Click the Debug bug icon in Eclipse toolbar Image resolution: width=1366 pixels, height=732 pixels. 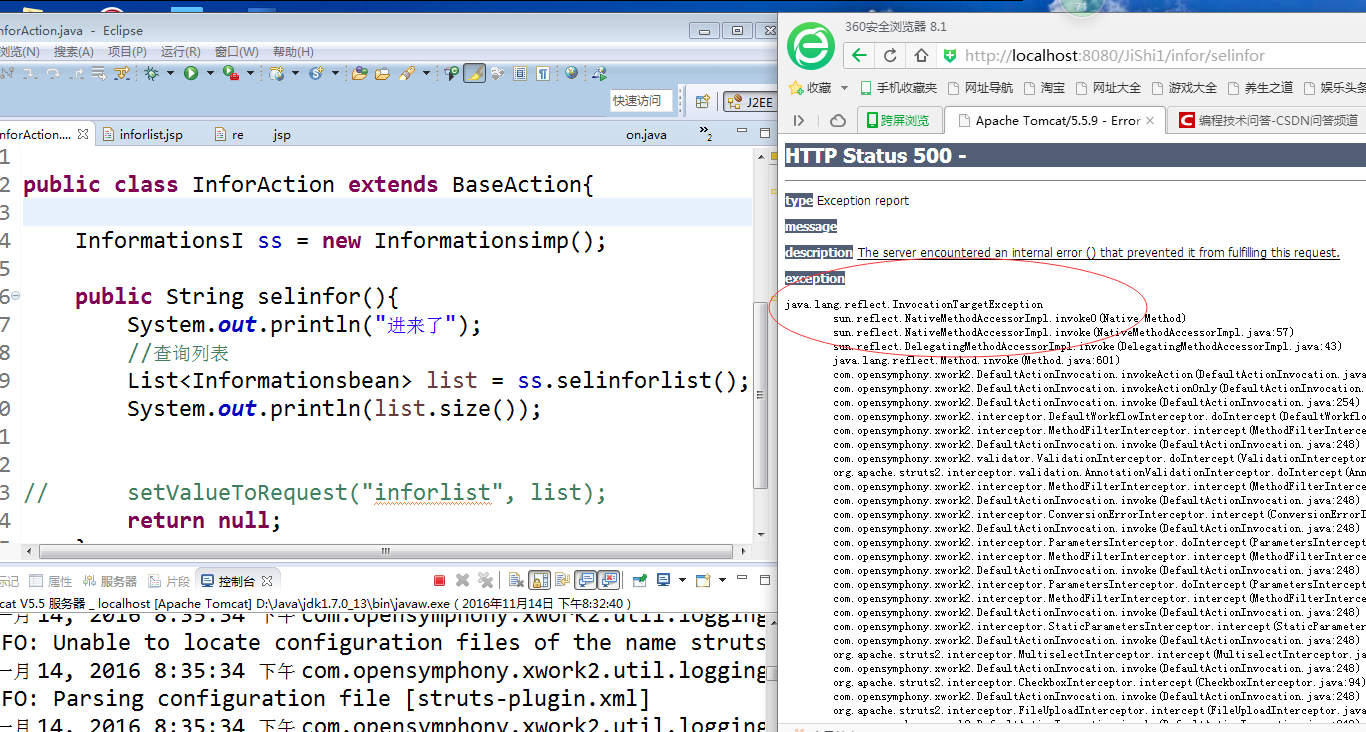pyautogui.click(x=152, y=73)
